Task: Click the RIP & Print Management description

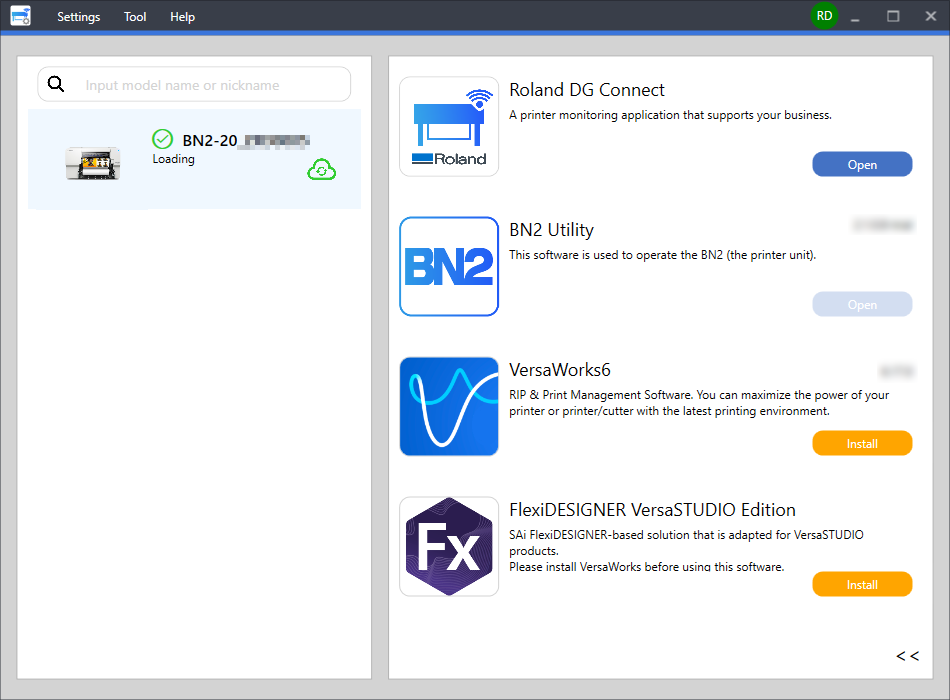Action: coord(699,402)
